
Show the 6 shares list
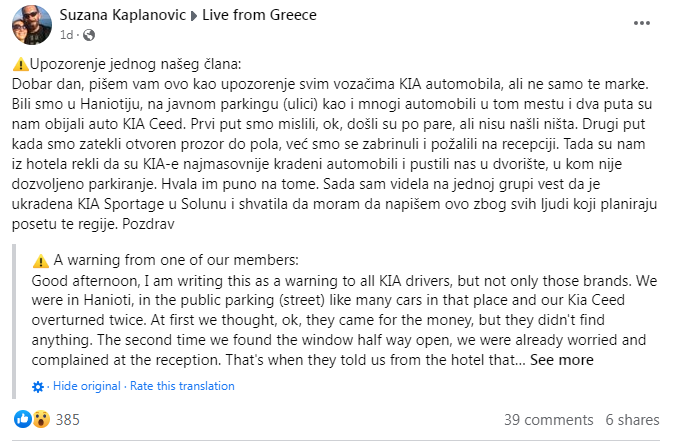coord(631,420)
